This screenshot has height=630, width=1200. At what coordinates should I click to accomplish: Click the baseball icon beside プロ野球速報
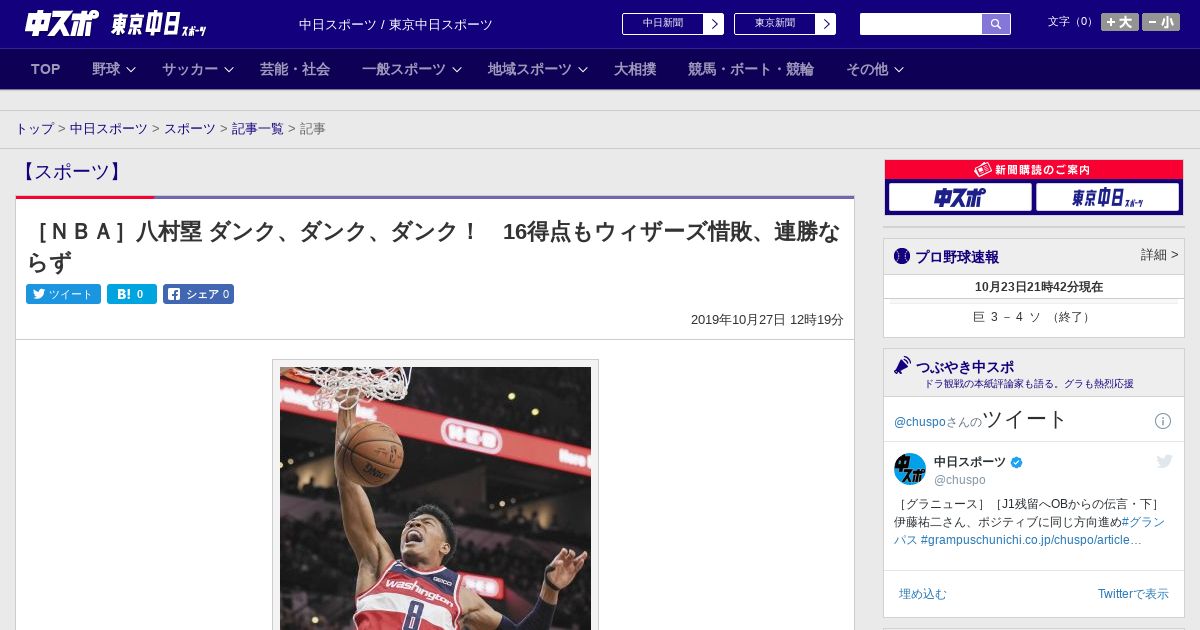pyautogui.click(x=902, y=256)
